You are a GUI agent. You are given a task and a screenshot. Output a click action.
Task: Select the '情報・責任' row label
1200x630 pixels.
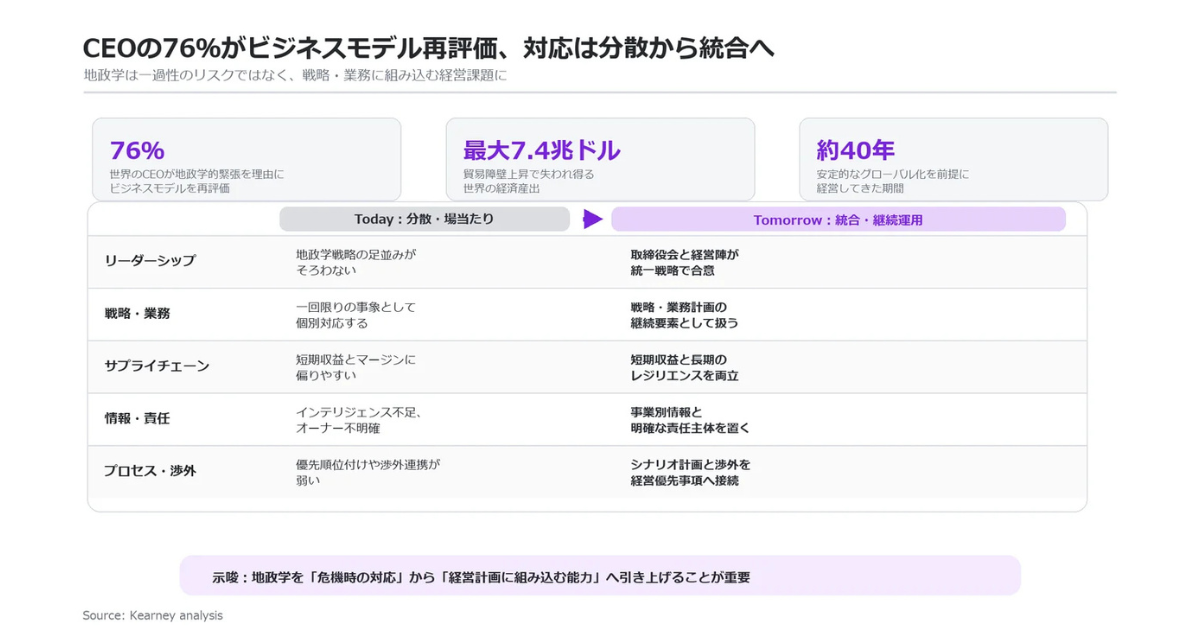pos(137,418)
